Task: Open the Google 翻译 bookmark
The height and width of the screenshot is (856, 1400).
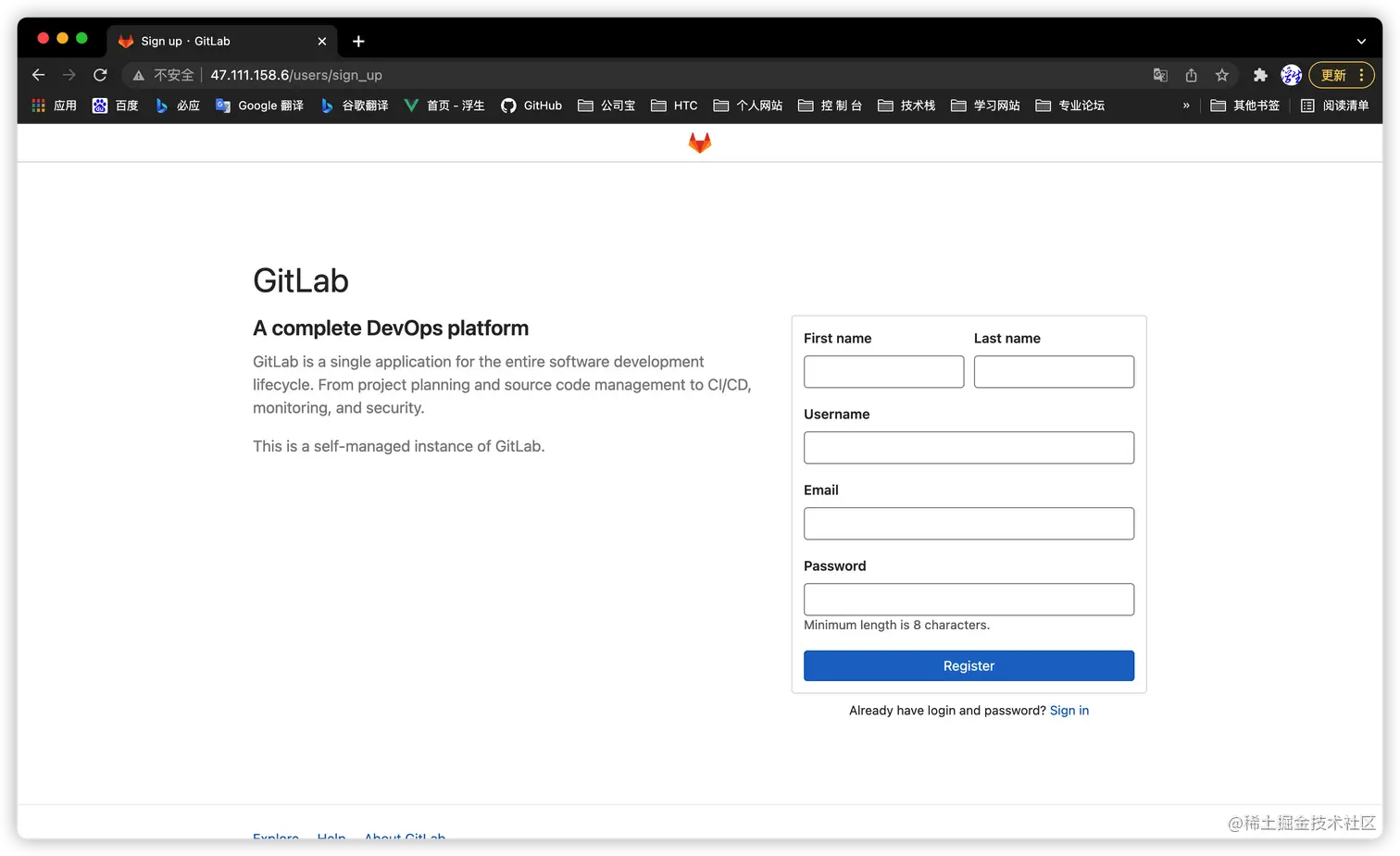Action: coord(259,105)
